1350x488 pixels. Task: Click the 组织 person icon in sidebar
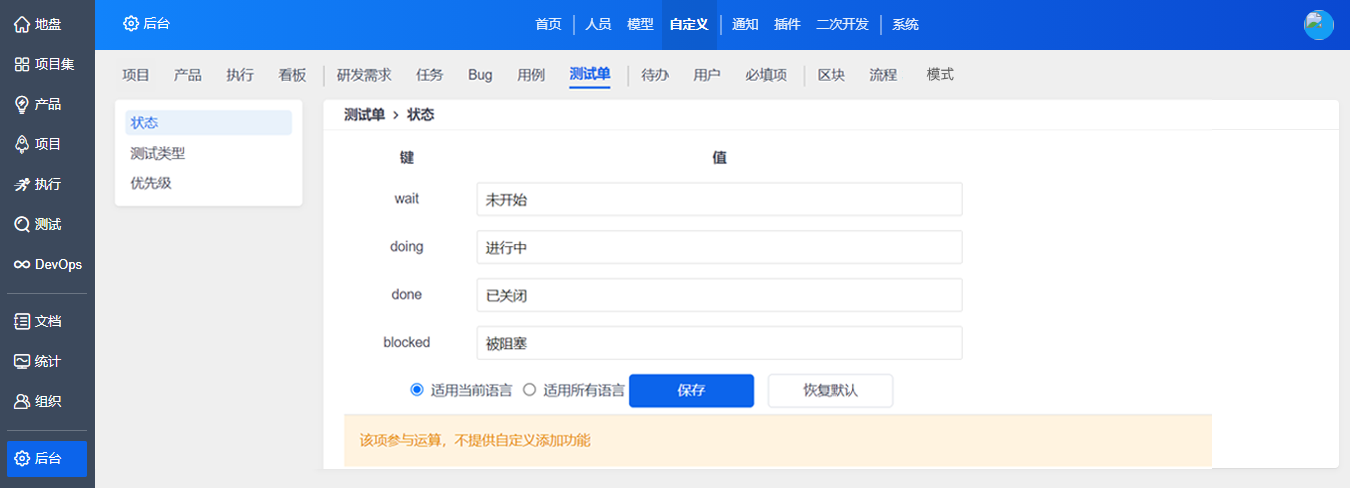(21, 401)
